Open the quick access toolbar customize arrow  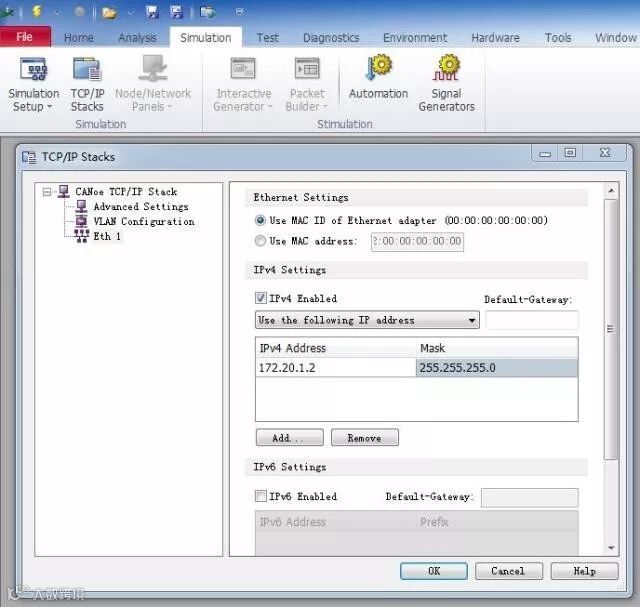pos(240,12)
